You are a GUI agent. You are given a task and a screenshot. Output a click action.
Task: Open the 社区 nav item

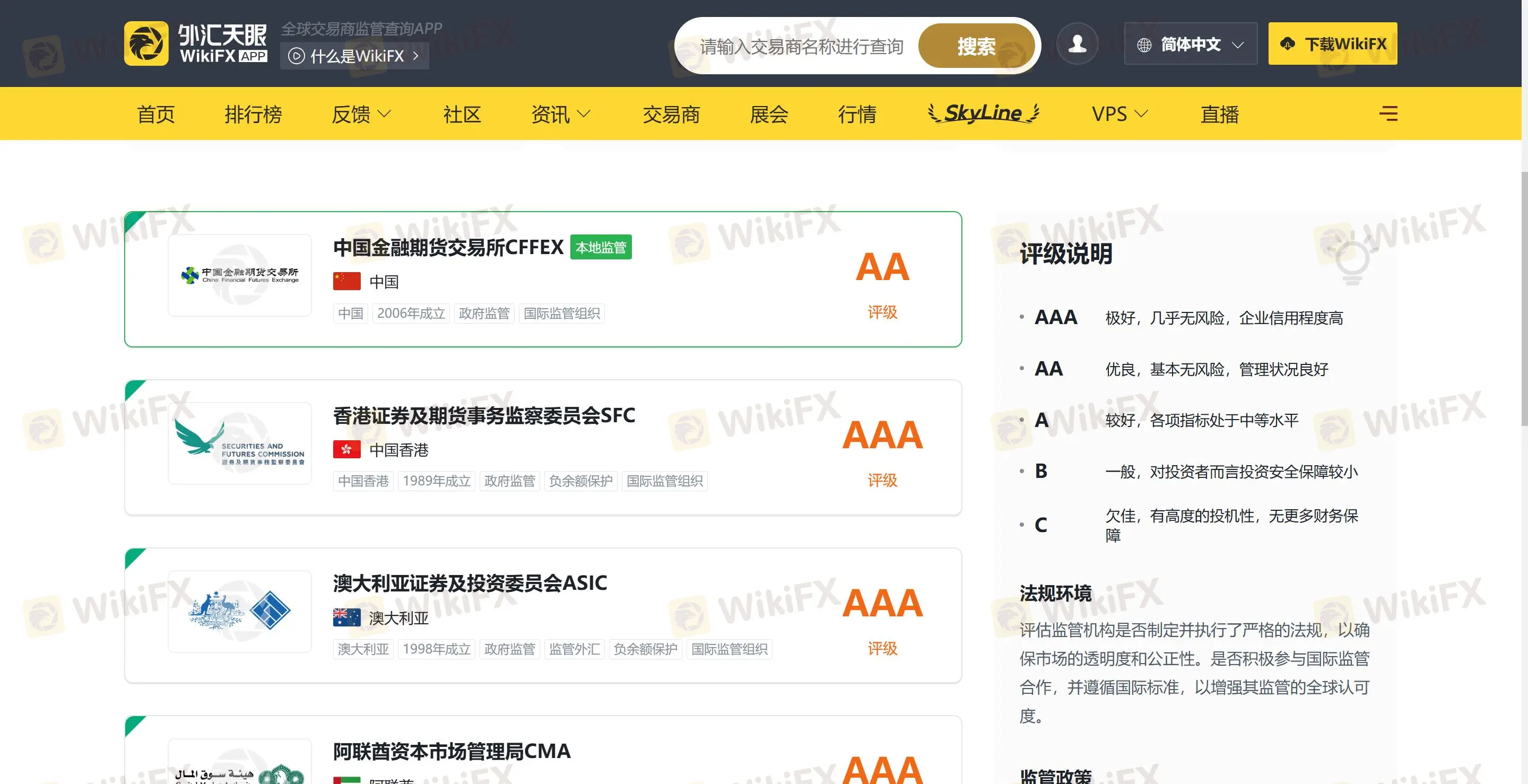tap(462, 114)
